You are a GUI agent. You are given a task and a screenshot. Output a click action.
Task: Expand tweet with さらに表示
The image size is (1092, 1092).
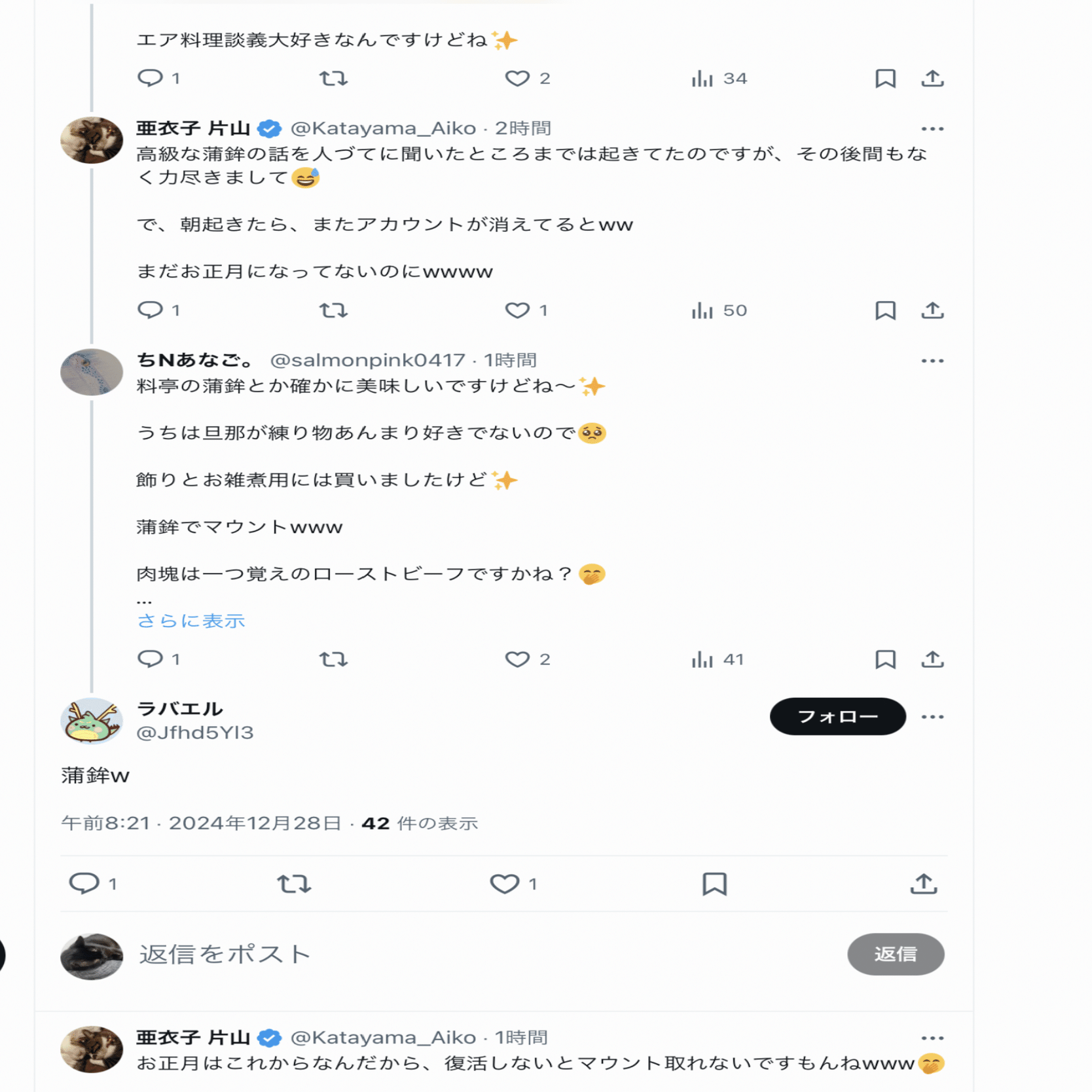(191, 621)
